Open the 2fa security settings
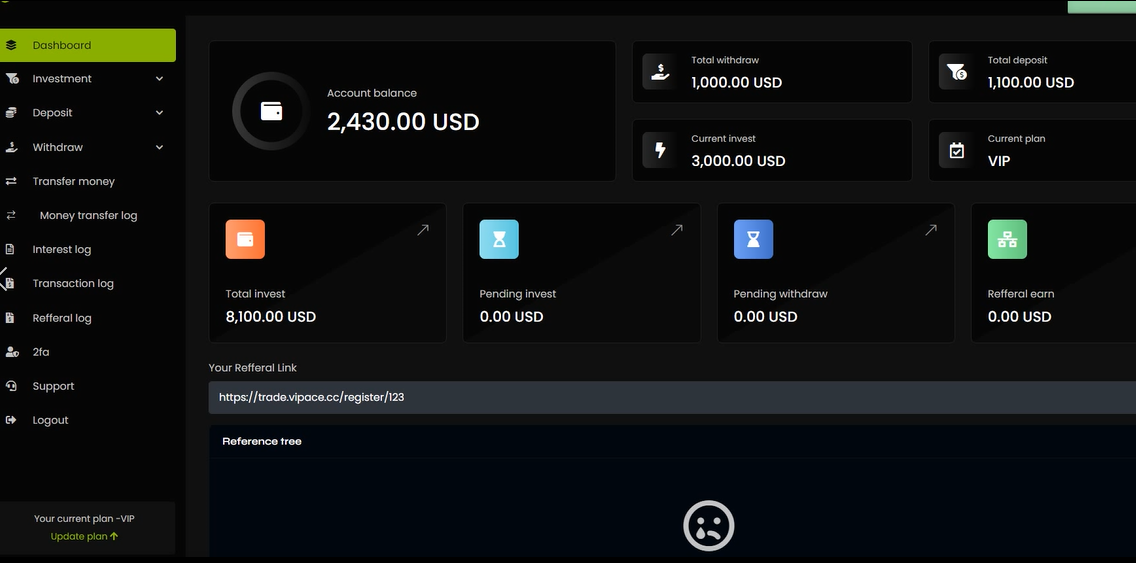The image size is (1136, 563). (x=41, y=352)
